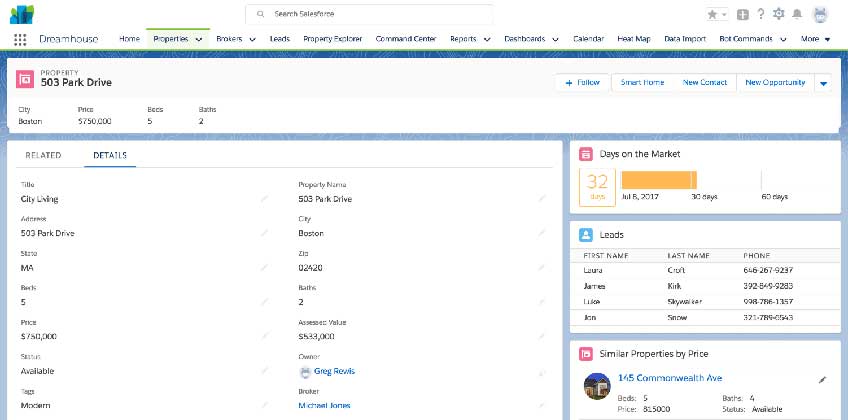Click the Leads card person icon

pyautogui.click(x=586, y=235)
